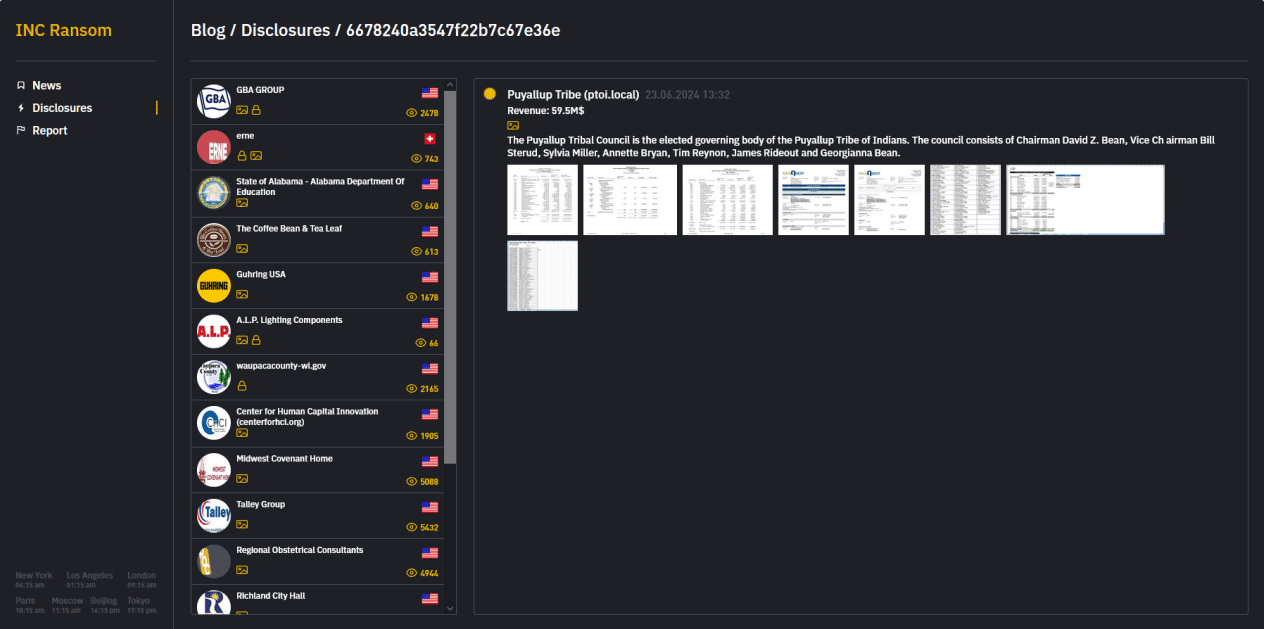Click the CHCI logo icon
This screenshot has height=629, width=1264.
pyautogui.click(x=214, y=423)
